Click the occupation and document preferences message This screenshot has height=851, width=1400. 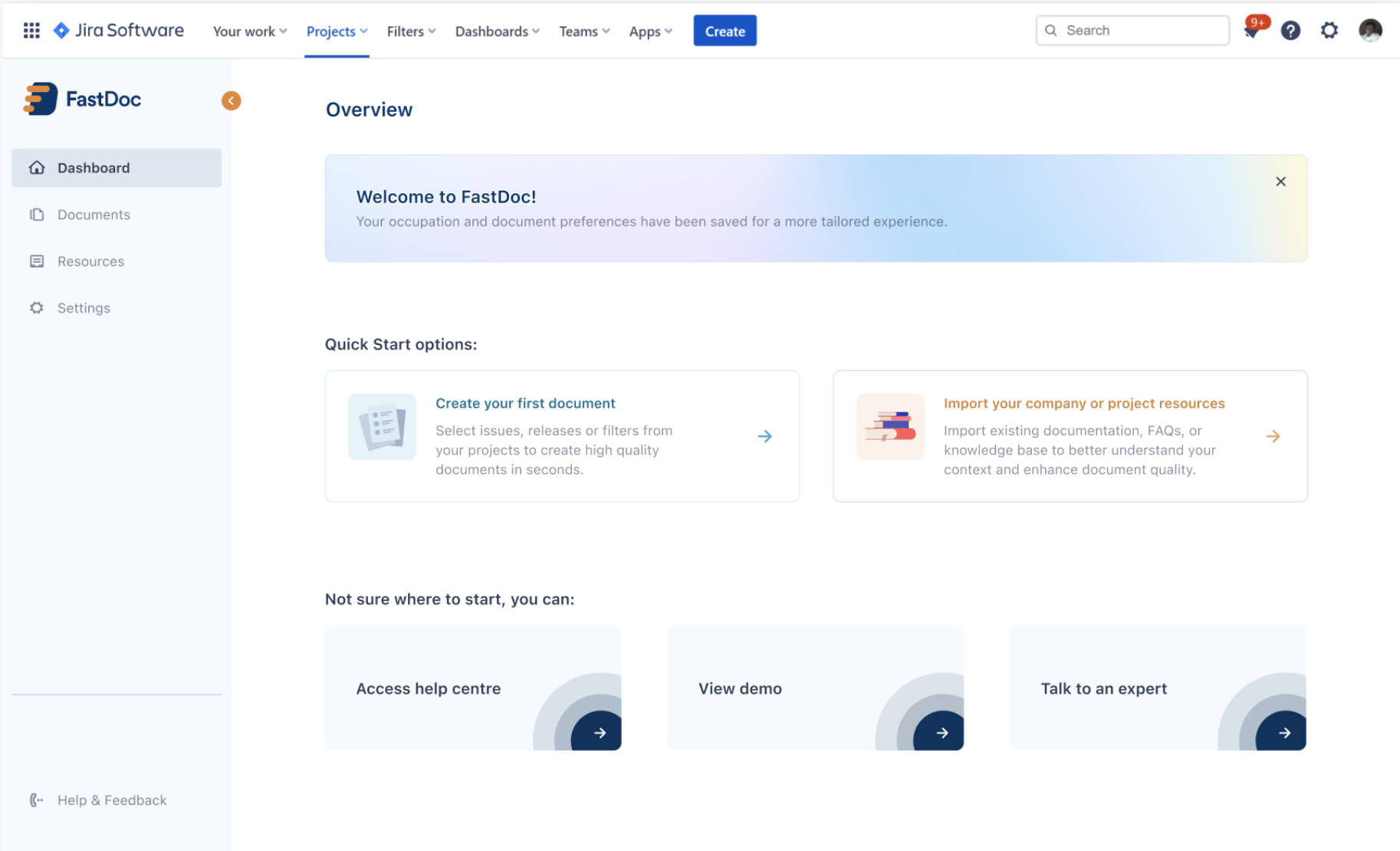[x=652, y=222]
